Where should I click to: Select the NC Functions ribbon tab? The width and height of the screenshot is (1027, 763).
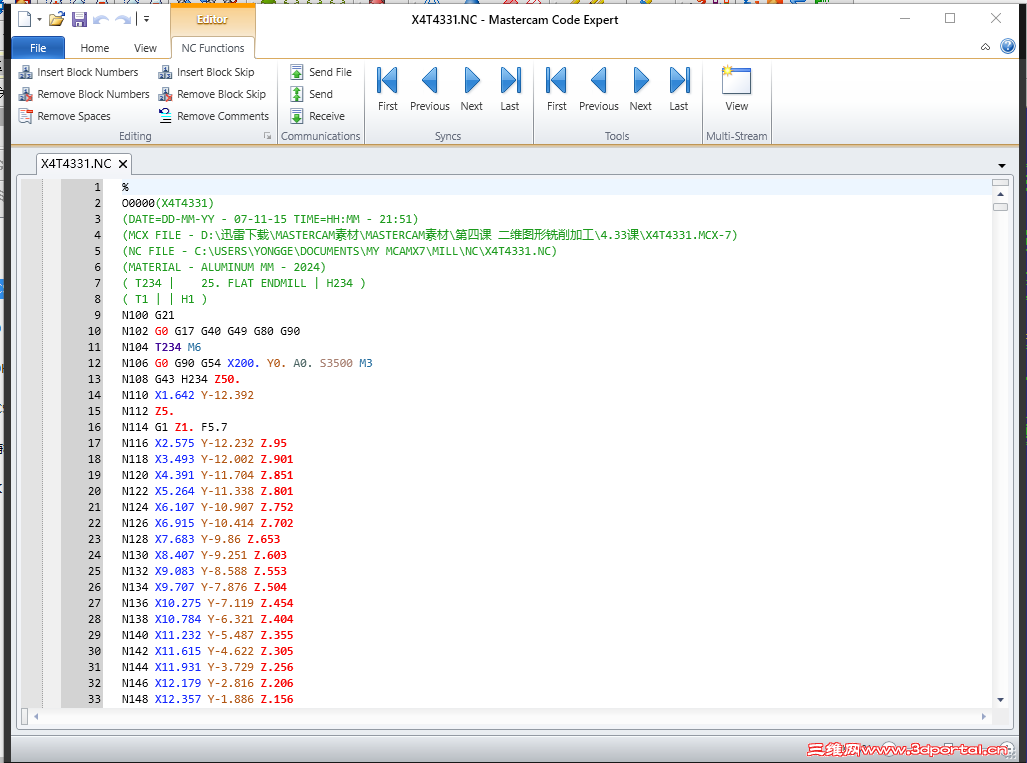click(212, 48)
